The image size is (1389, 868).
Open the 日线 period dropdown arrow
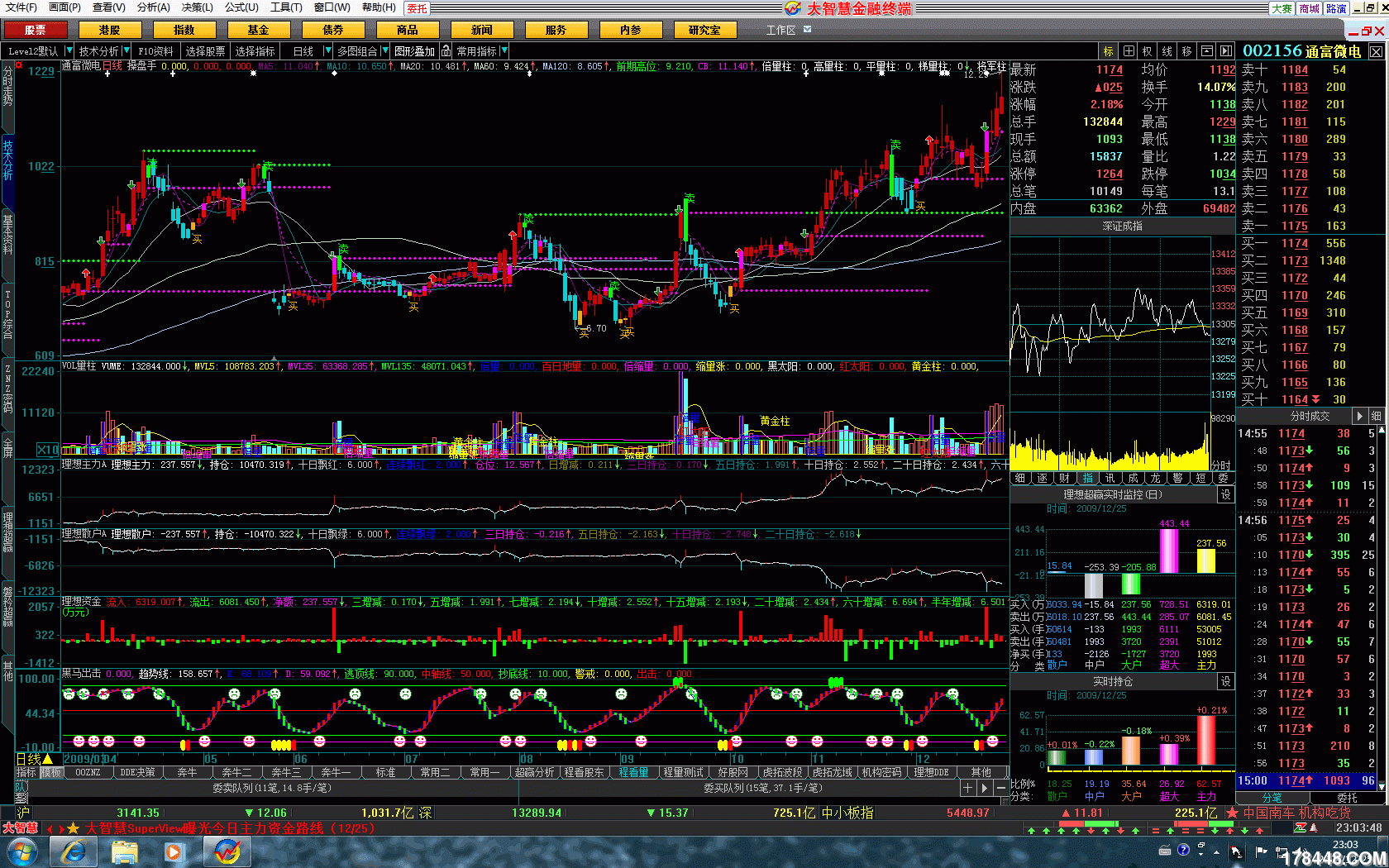click(327, 51)
